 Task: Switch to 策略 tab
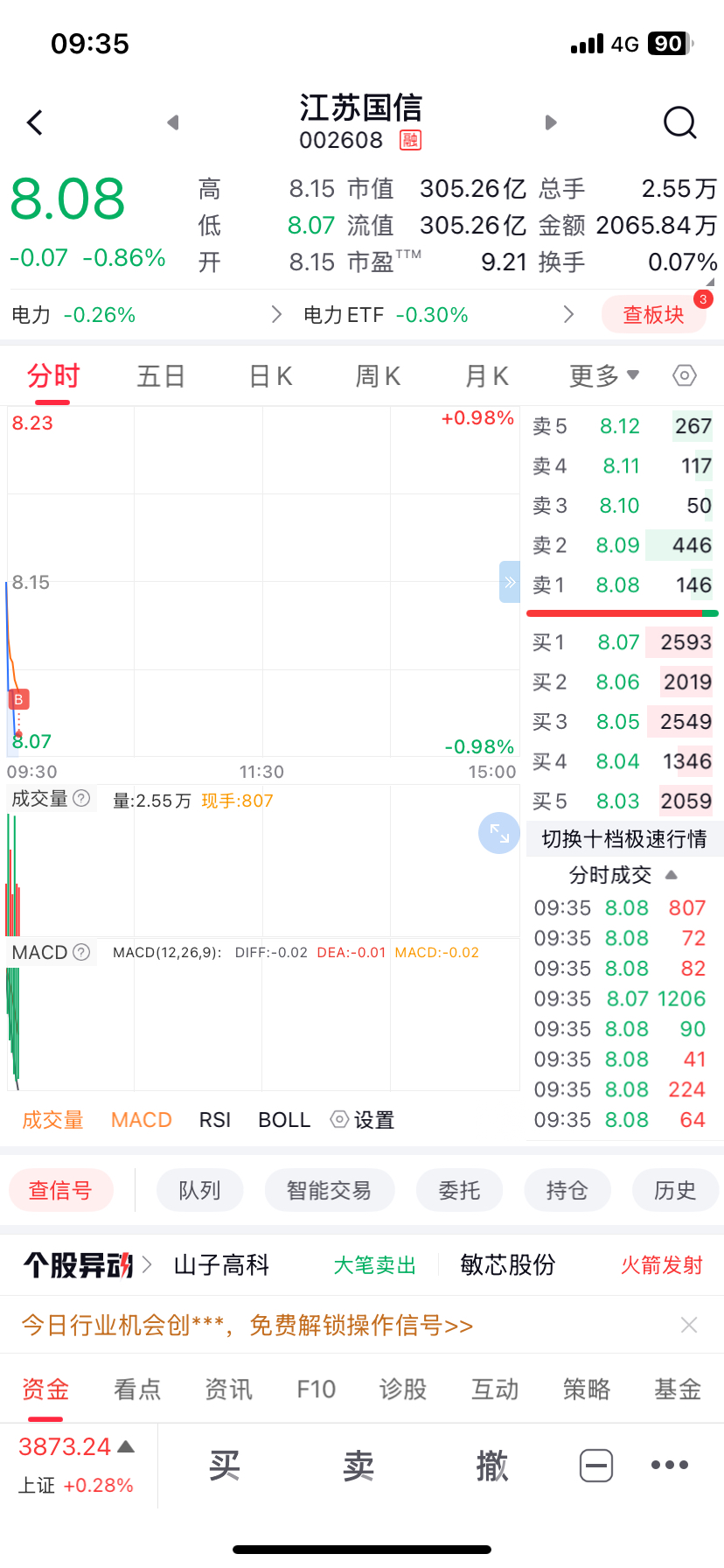[587, 1389]
